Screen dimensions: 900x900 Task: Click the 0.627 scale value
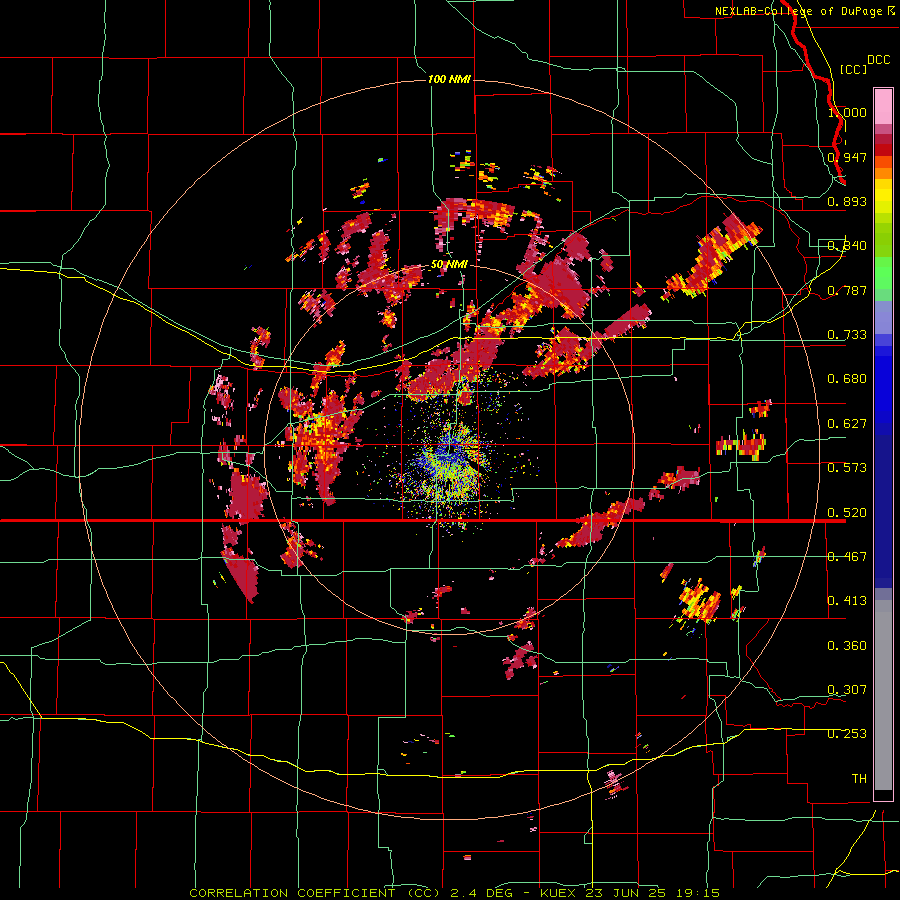[847, 424]
